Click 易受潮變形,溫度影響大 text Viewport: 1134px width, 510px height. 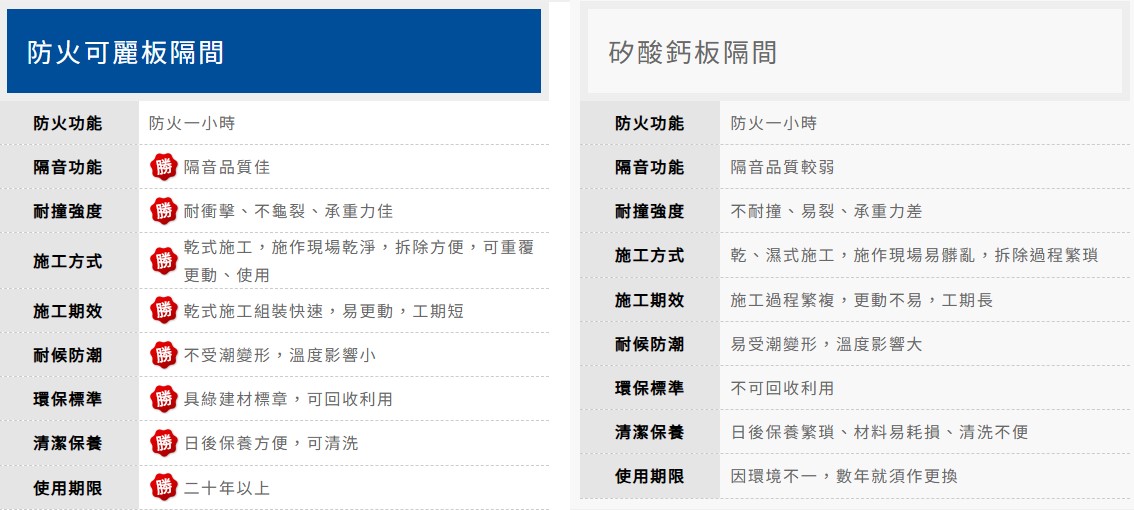[x=826, y=344]
